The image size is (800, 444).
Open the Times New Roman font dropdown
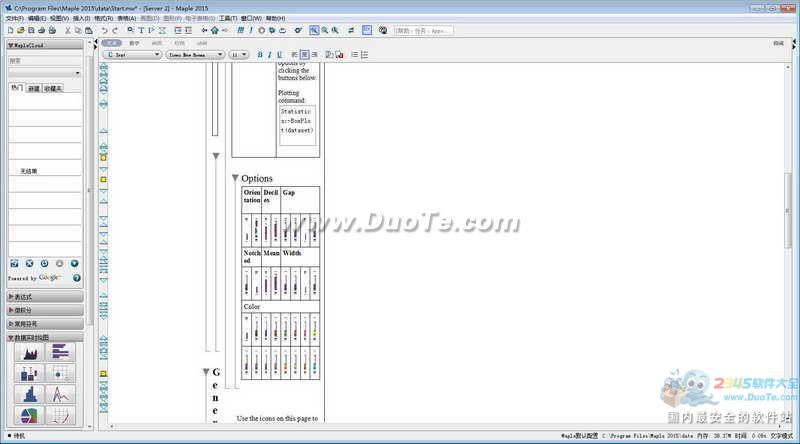pos(194,55)
